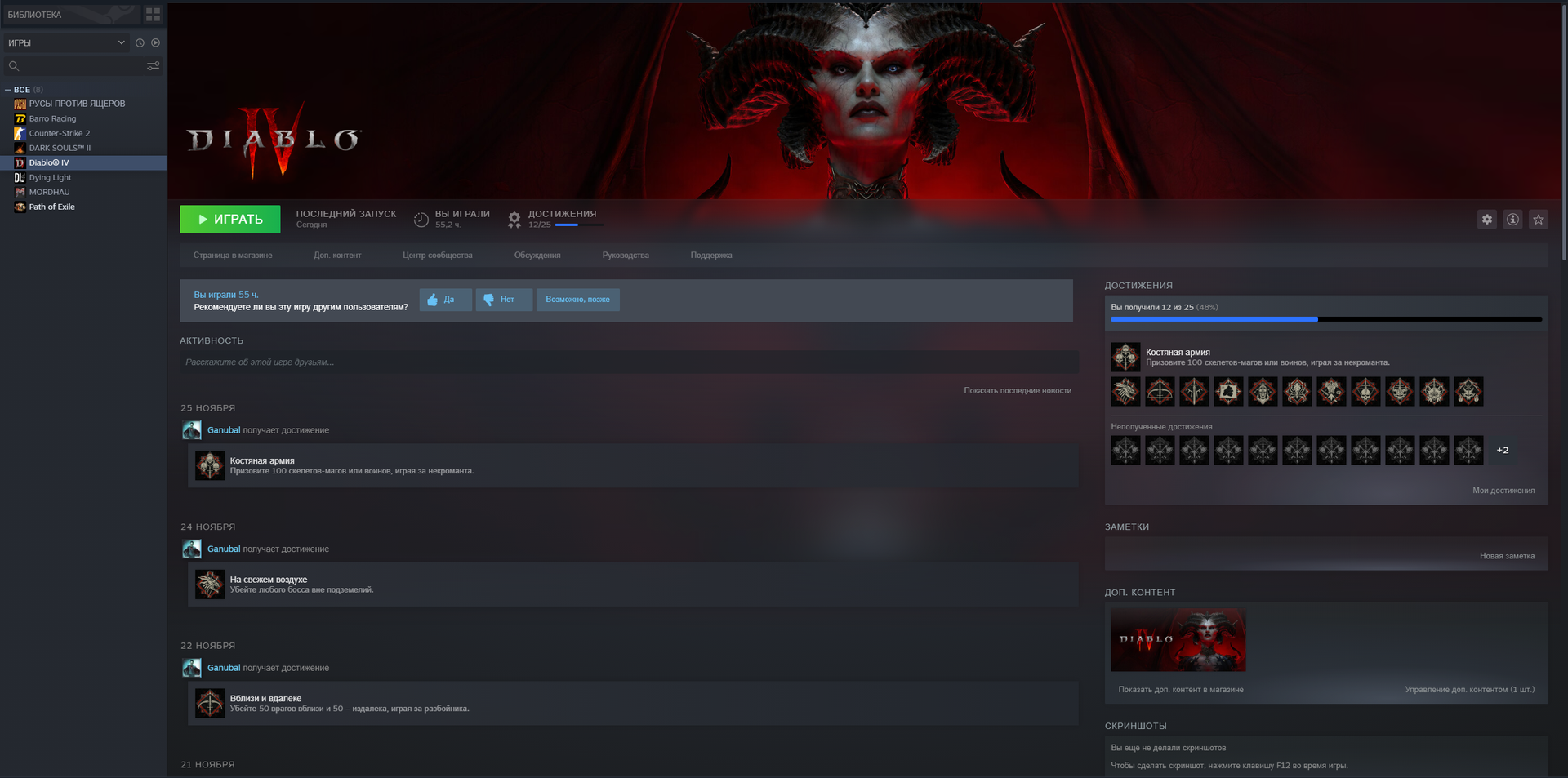Open Обсуждения tab
The image size is (1568, 778).
(537, 256)
